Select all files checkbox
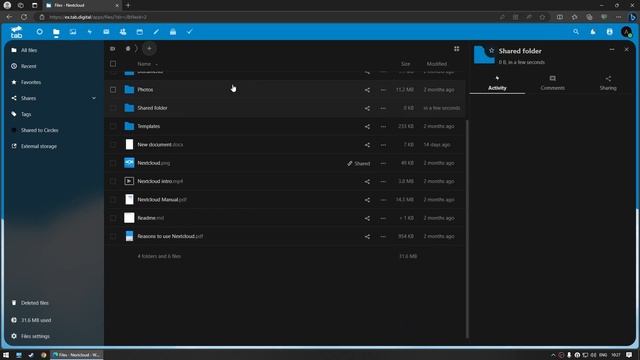640x360 pixels. click(x=113, y=64)
